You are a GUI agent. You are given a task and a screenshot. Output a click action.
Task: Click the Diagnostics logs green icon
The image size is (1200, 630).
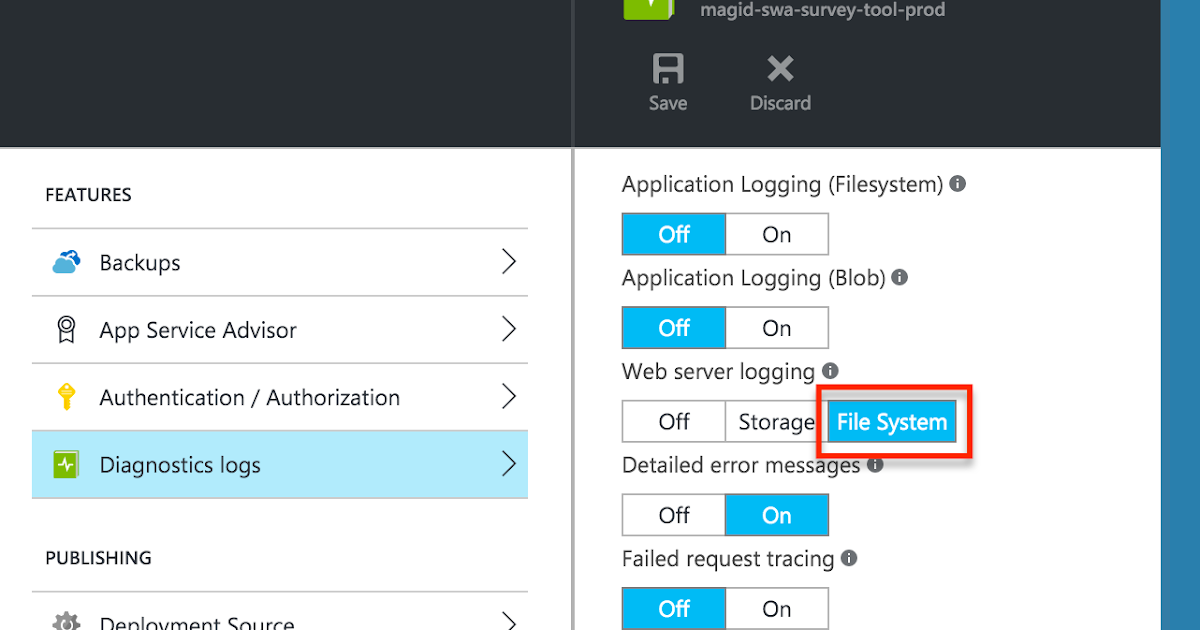click(x=66, y=465)
